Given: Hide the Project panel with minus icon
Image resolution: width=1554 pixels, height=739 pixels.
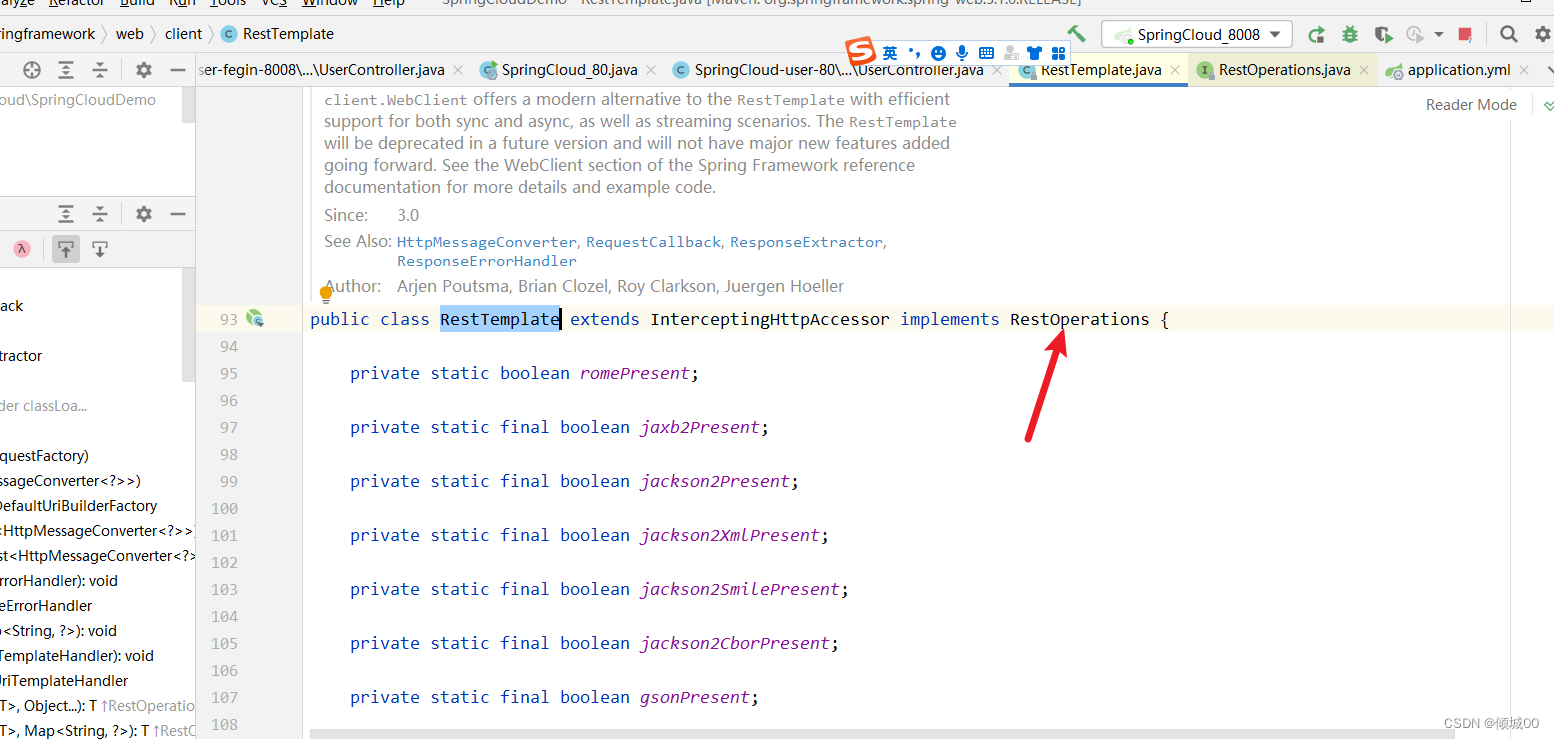Looking at the screenshot, I should pyautogui.click(x=178, y=70).
